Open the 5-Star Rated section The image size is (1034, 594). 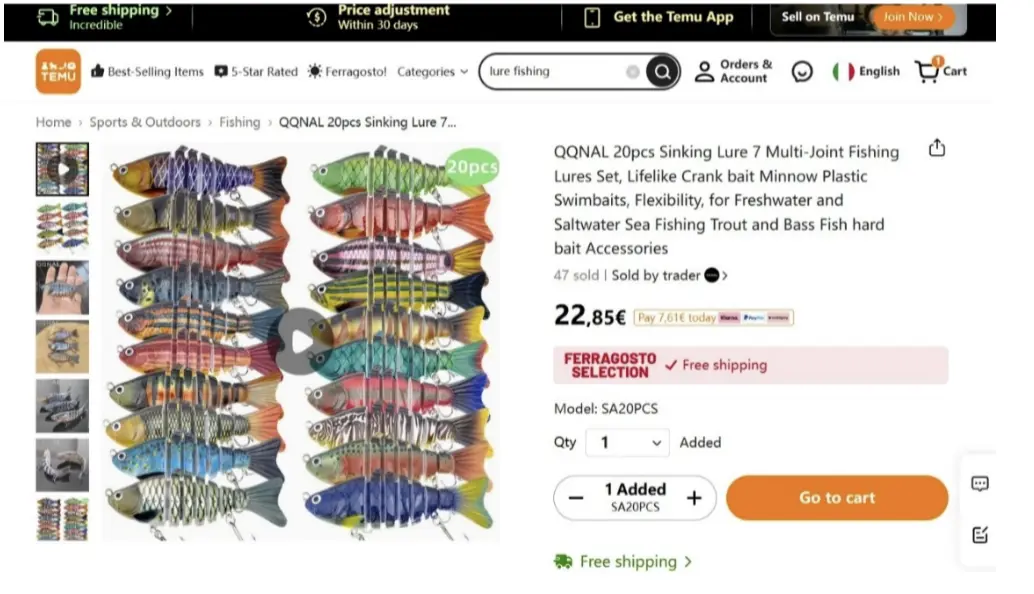click(256, 72)
